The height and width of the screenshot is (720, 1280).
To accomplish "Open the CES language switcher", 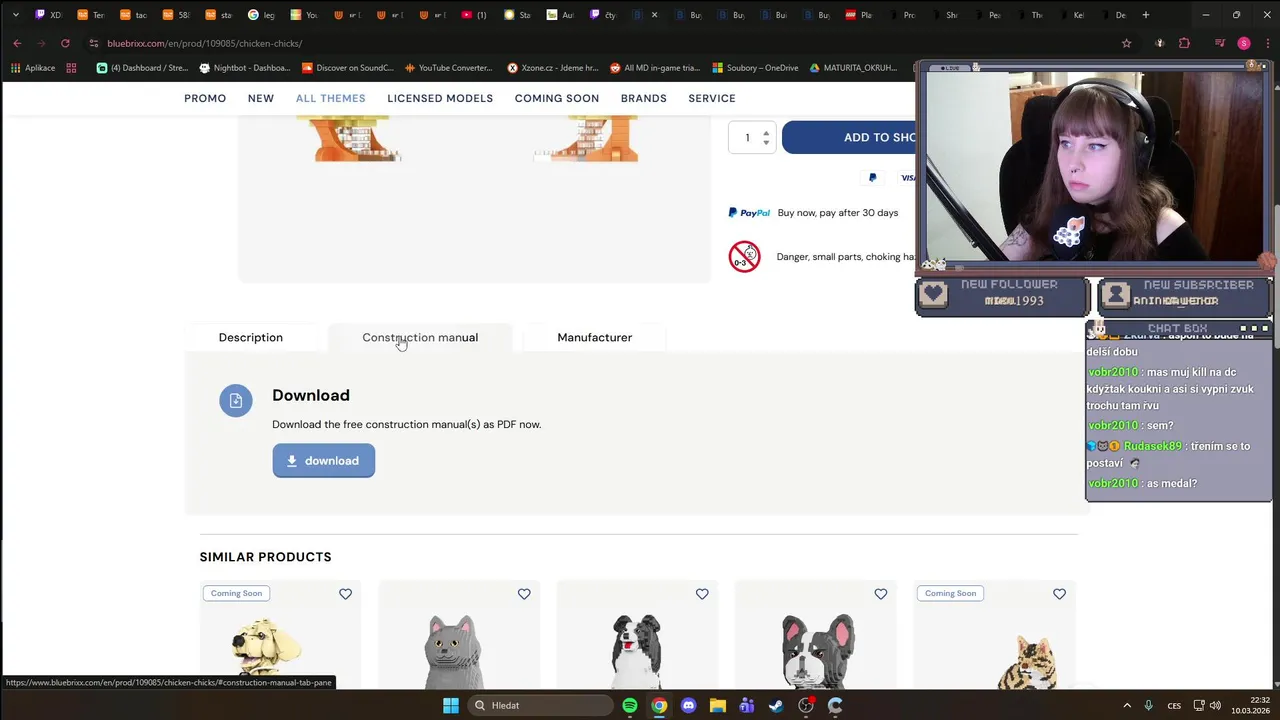I will click(x=1175, y=705).
